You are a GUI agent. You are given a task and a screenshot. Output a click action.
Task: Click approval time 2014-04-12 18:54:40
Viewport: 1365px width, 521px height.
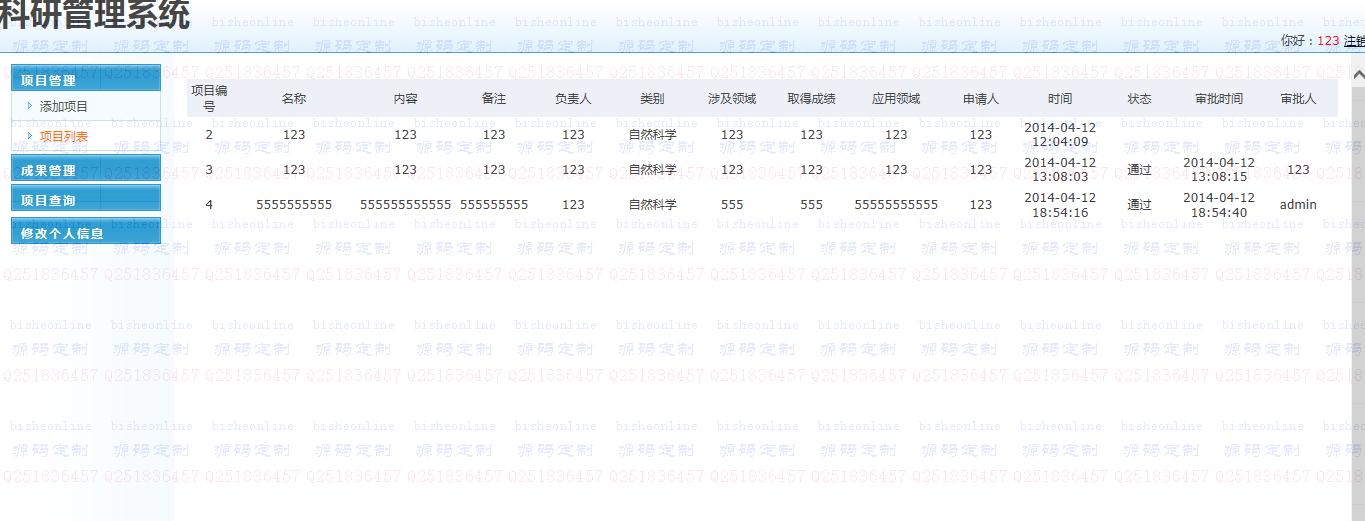pyautogui.click(x=1219, y=204)
